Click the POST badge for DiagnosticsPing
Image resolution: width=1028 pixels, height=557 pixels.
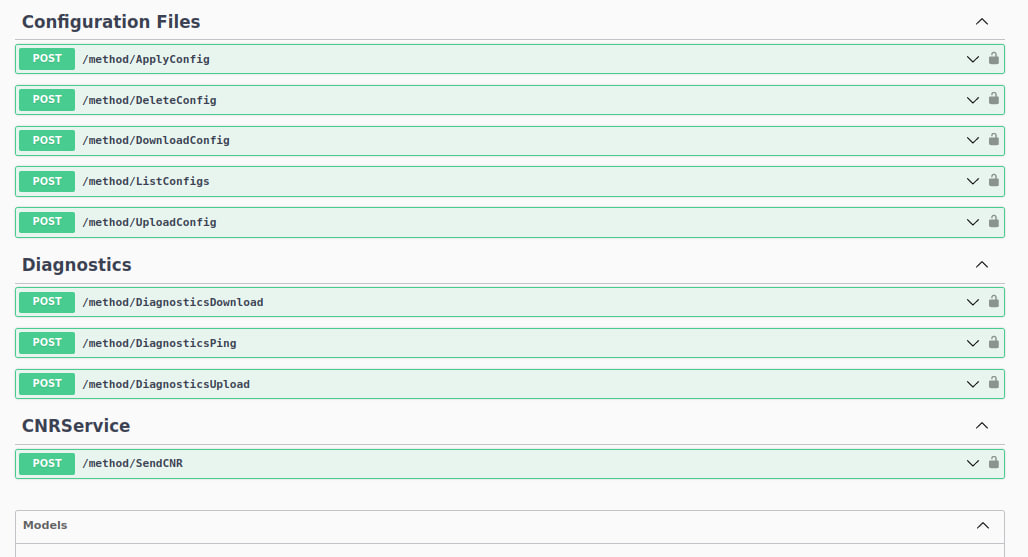click(47, 343)
